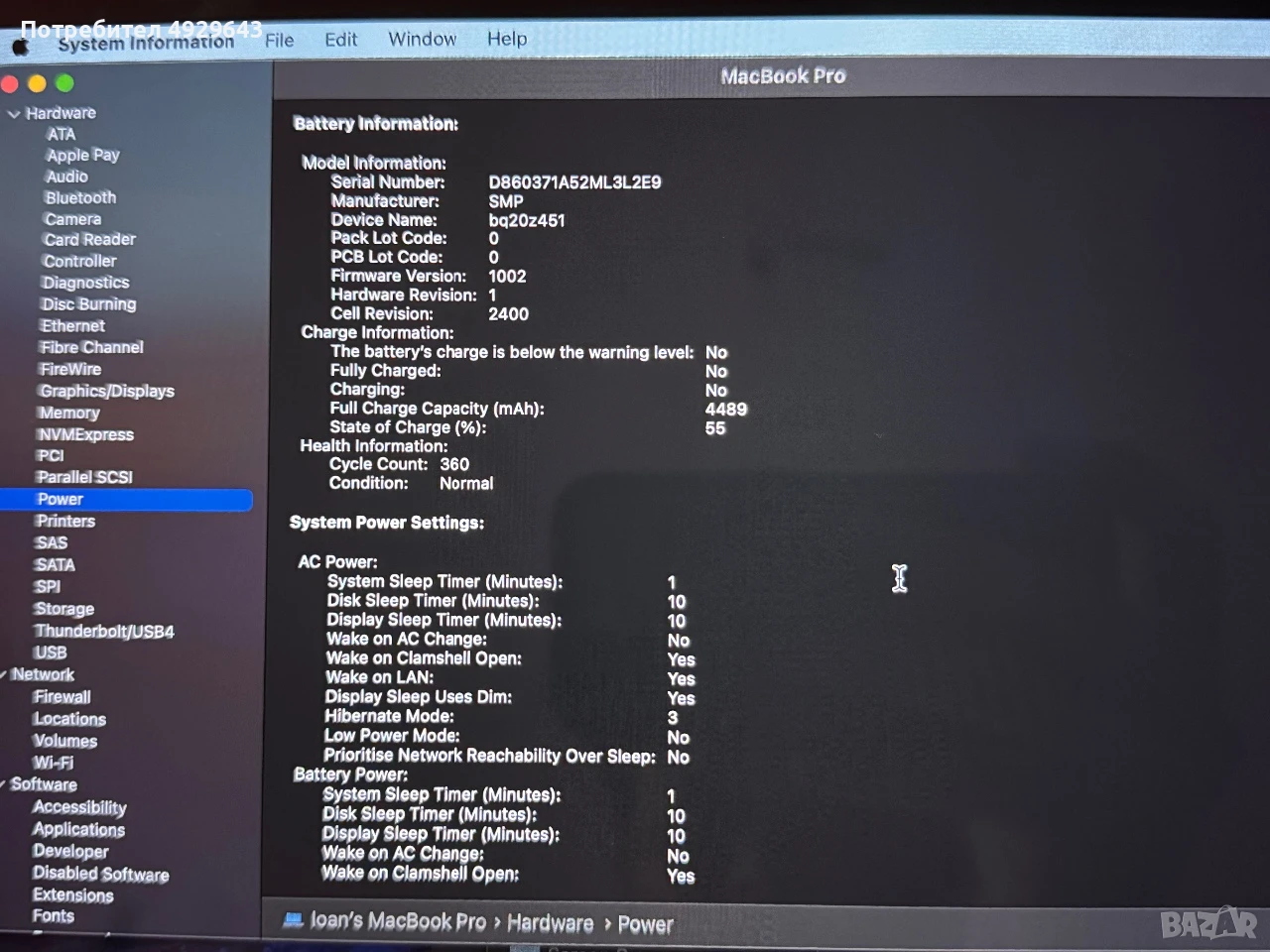Select Fibre Channel in the sidebar
1270x952 pixels.
coord(91,347)
